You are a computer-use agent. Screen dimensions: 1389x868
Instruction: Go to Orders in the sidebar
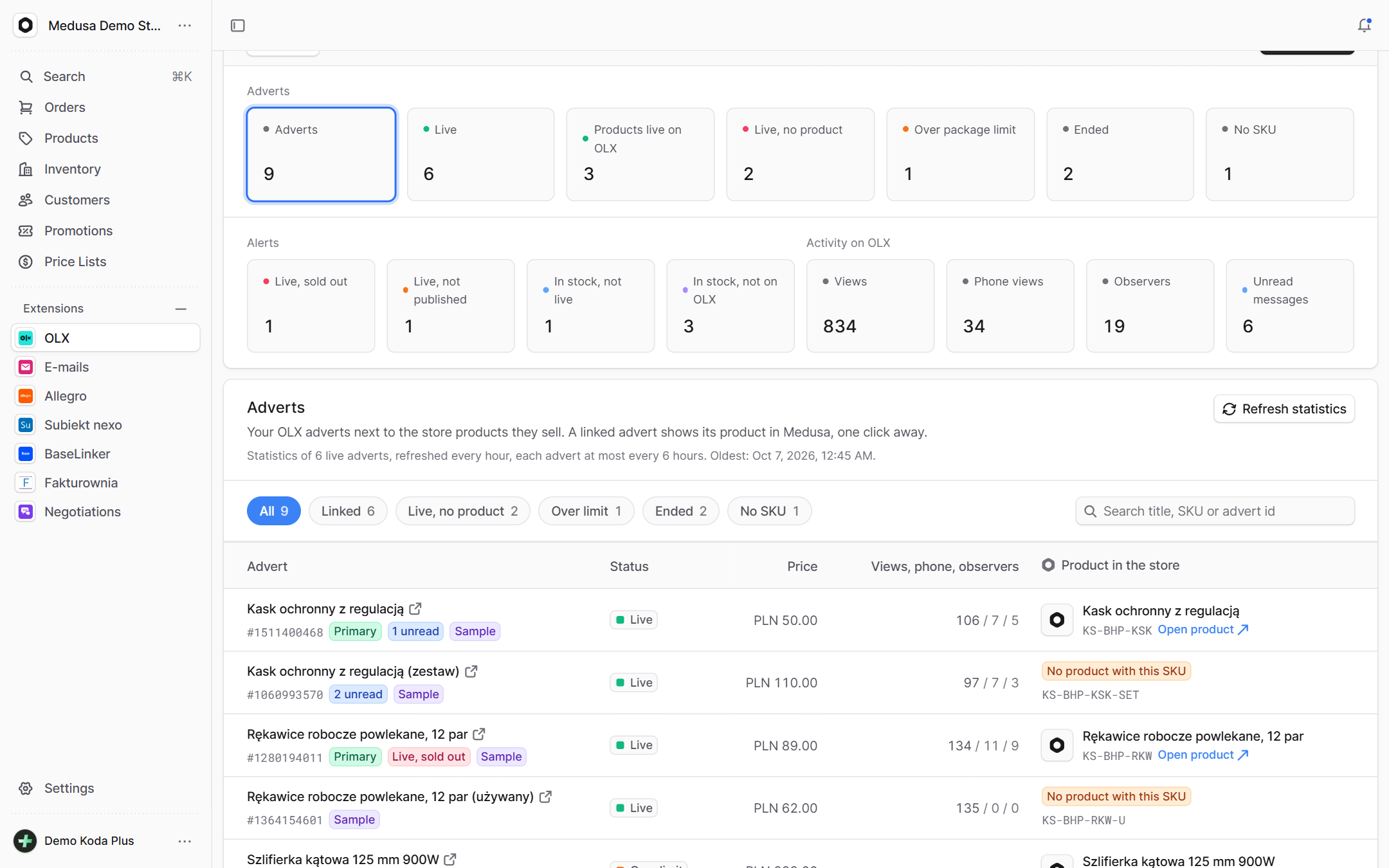(x=105, y=107)
